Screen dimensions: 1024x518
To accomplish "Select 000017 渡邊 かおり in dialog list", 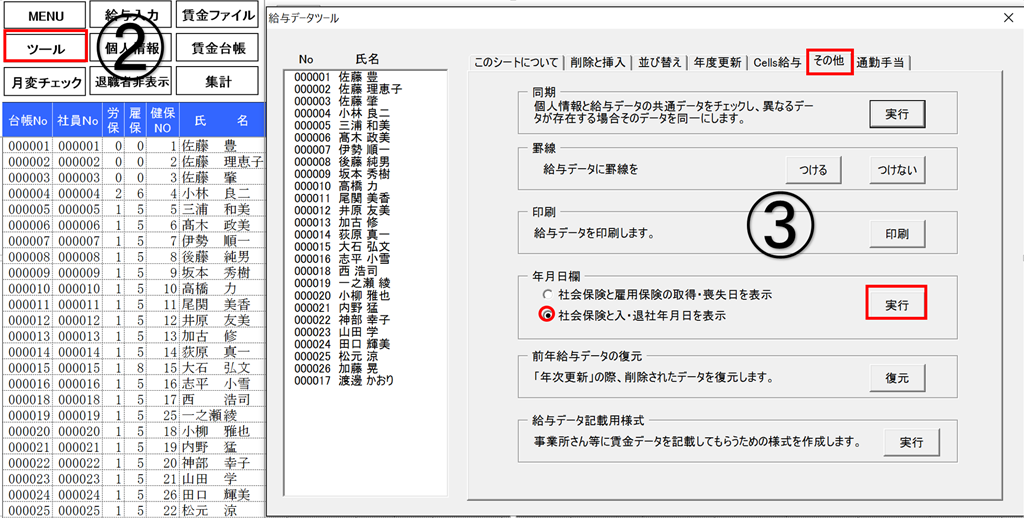I will 366,380.
